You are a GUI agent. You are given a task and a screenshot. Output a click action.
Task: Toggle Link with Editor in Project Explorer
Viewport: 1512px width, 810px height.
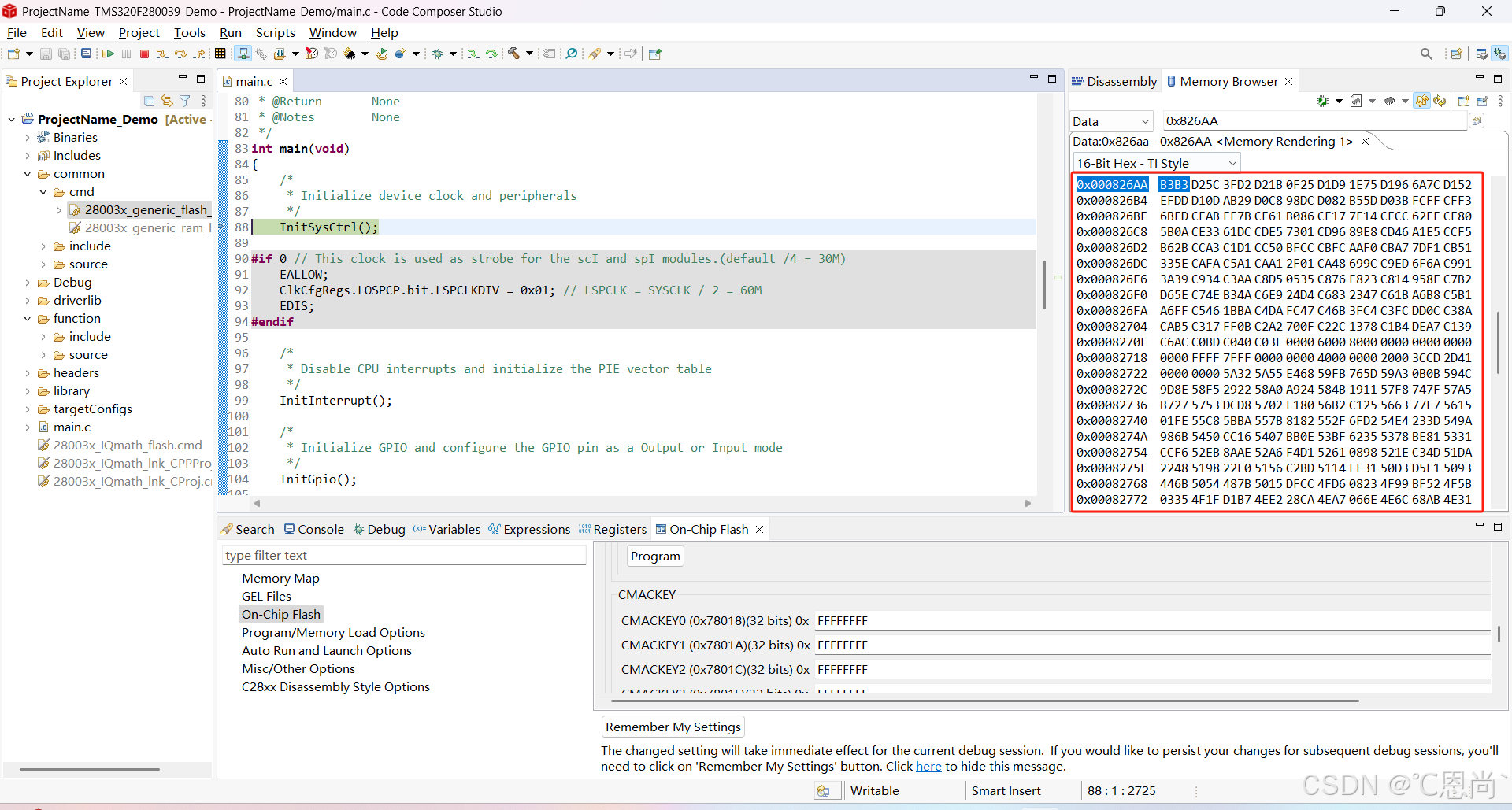coord(167,101)
